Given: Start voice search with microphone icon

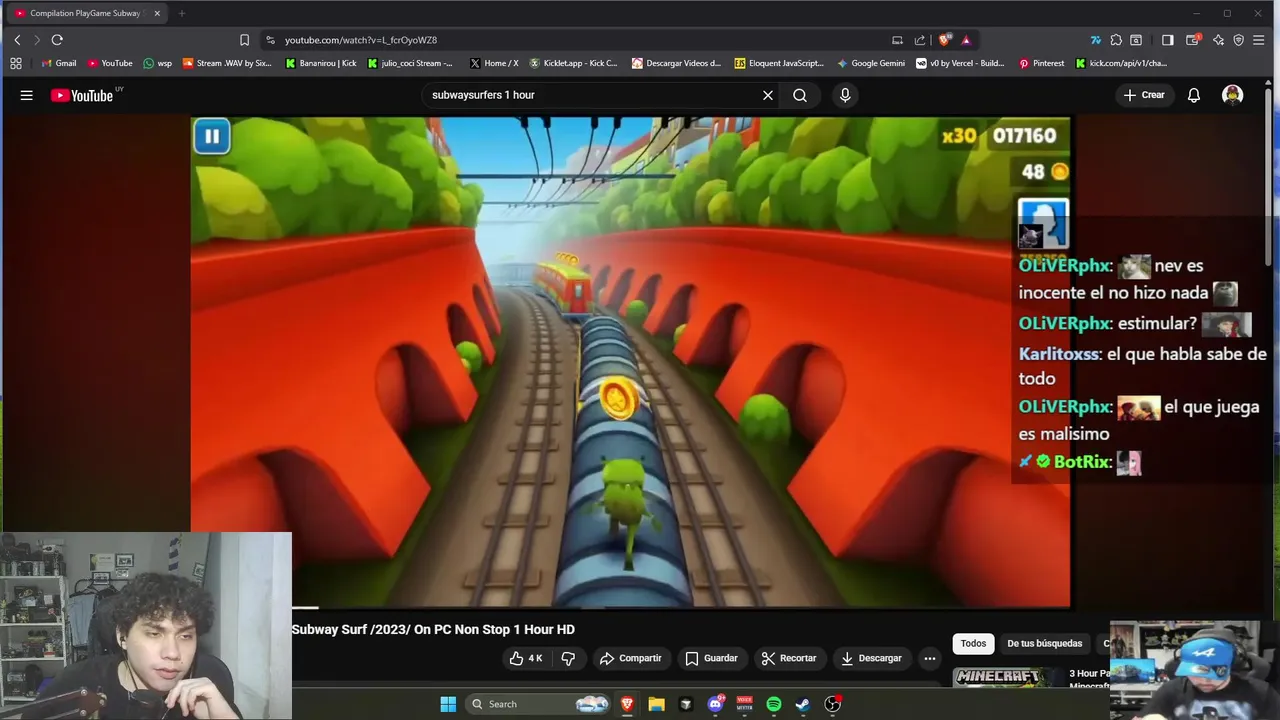Looking at the screenshot, I should coord(845,95).
